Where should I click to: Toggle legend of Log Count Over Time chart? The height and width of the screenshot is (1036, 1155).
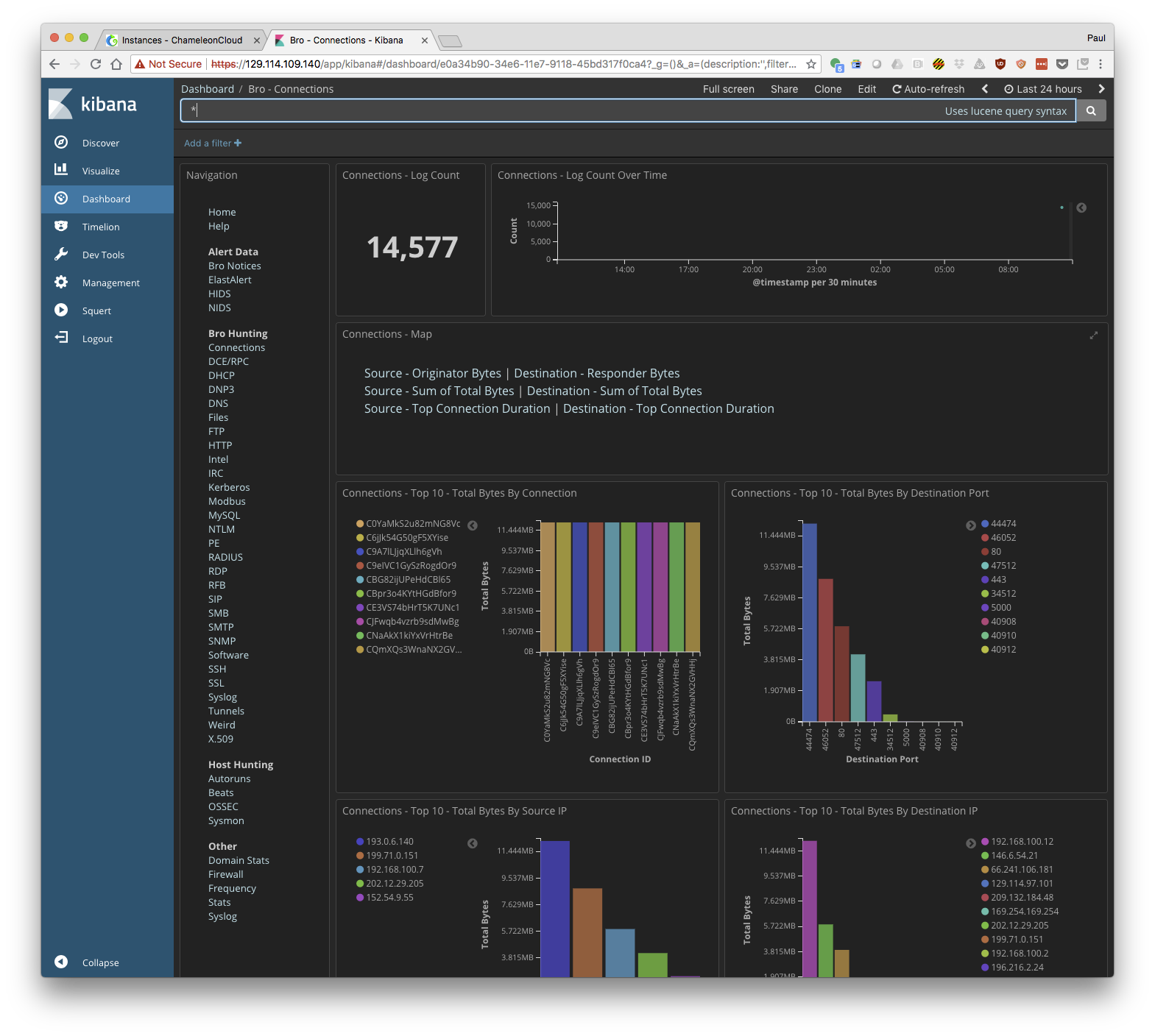(1081, 207)
